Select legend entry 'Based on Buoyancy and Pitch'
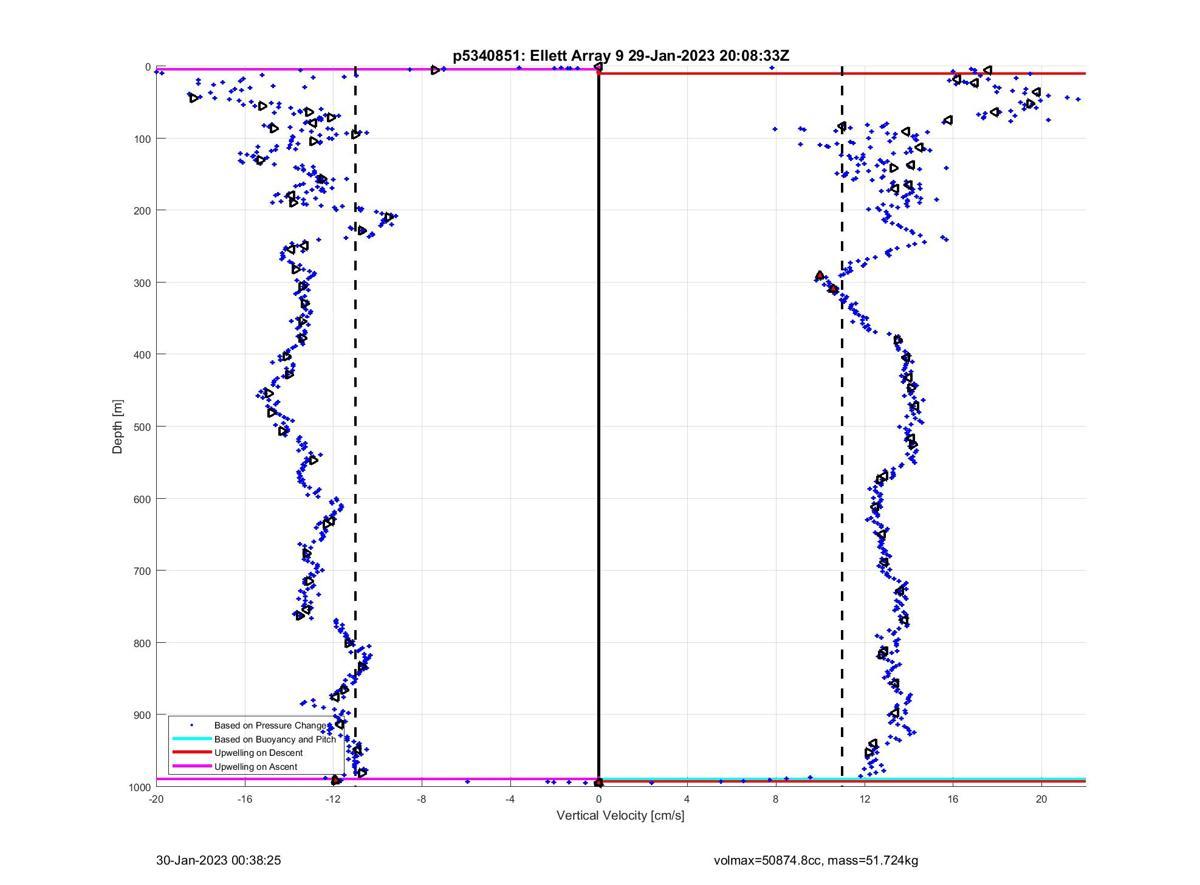This screenshot has height=885, width=1200. coord(275,739)
